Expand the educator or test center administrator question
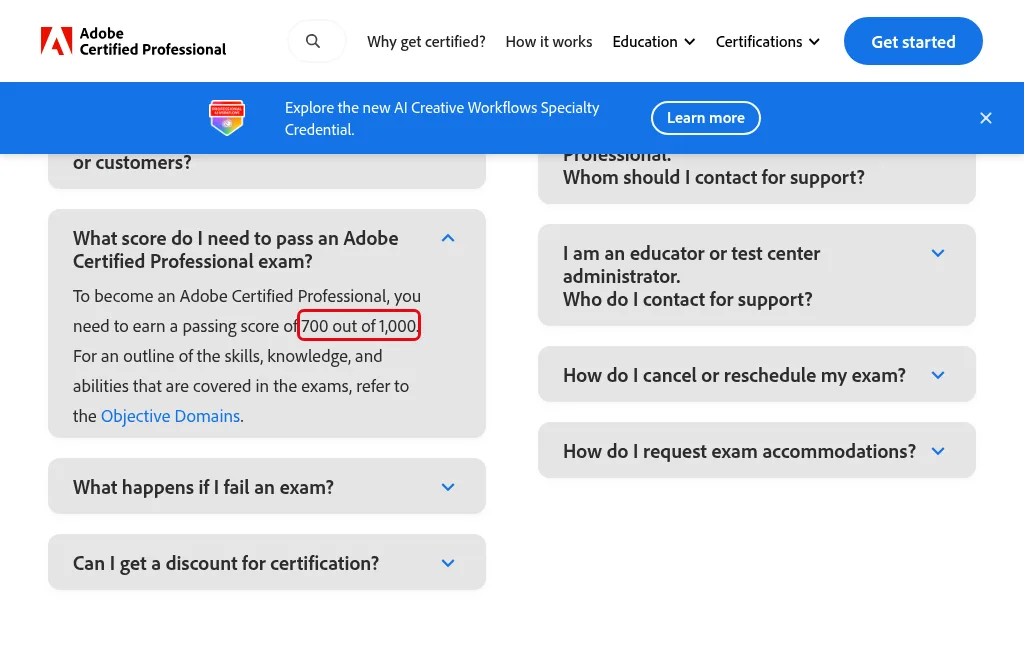The image size is (1024, 650). click(756, 276)
